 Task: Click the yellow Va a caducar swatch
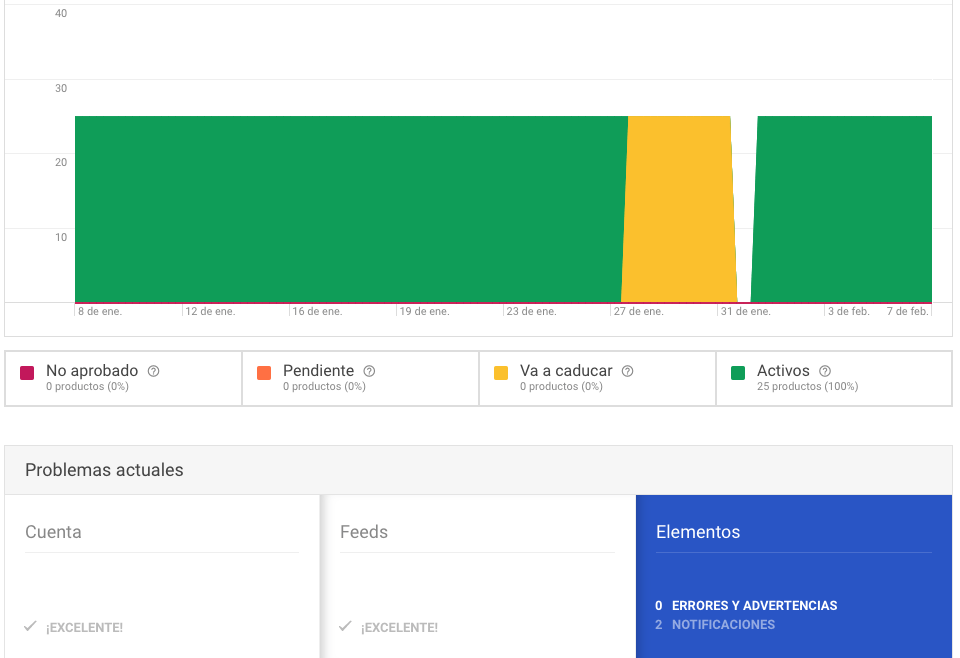tap(501, 373)
